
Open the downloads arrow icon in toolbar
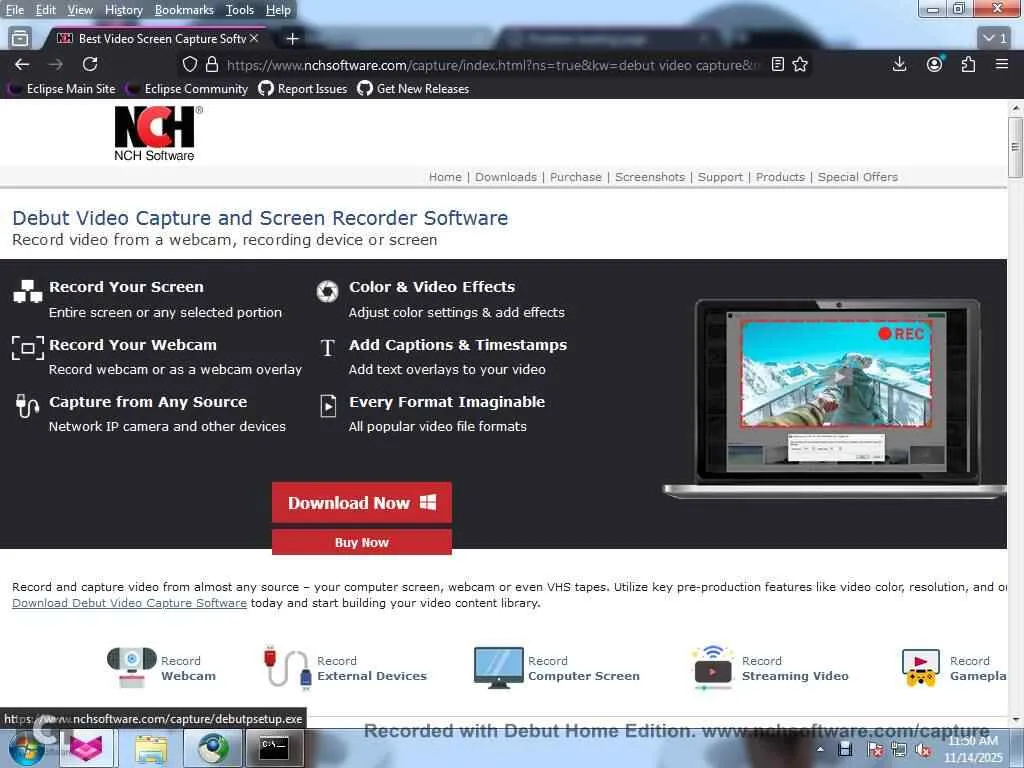pos(899,64)
